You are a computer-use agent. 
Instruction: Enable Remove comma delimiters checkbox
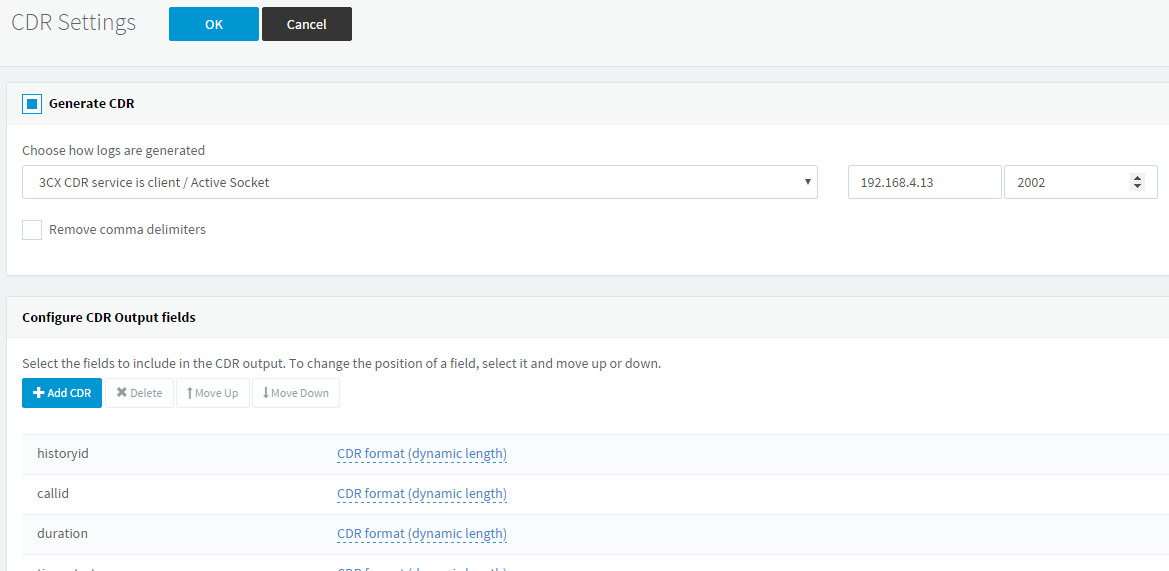click(x=32, y=230)
